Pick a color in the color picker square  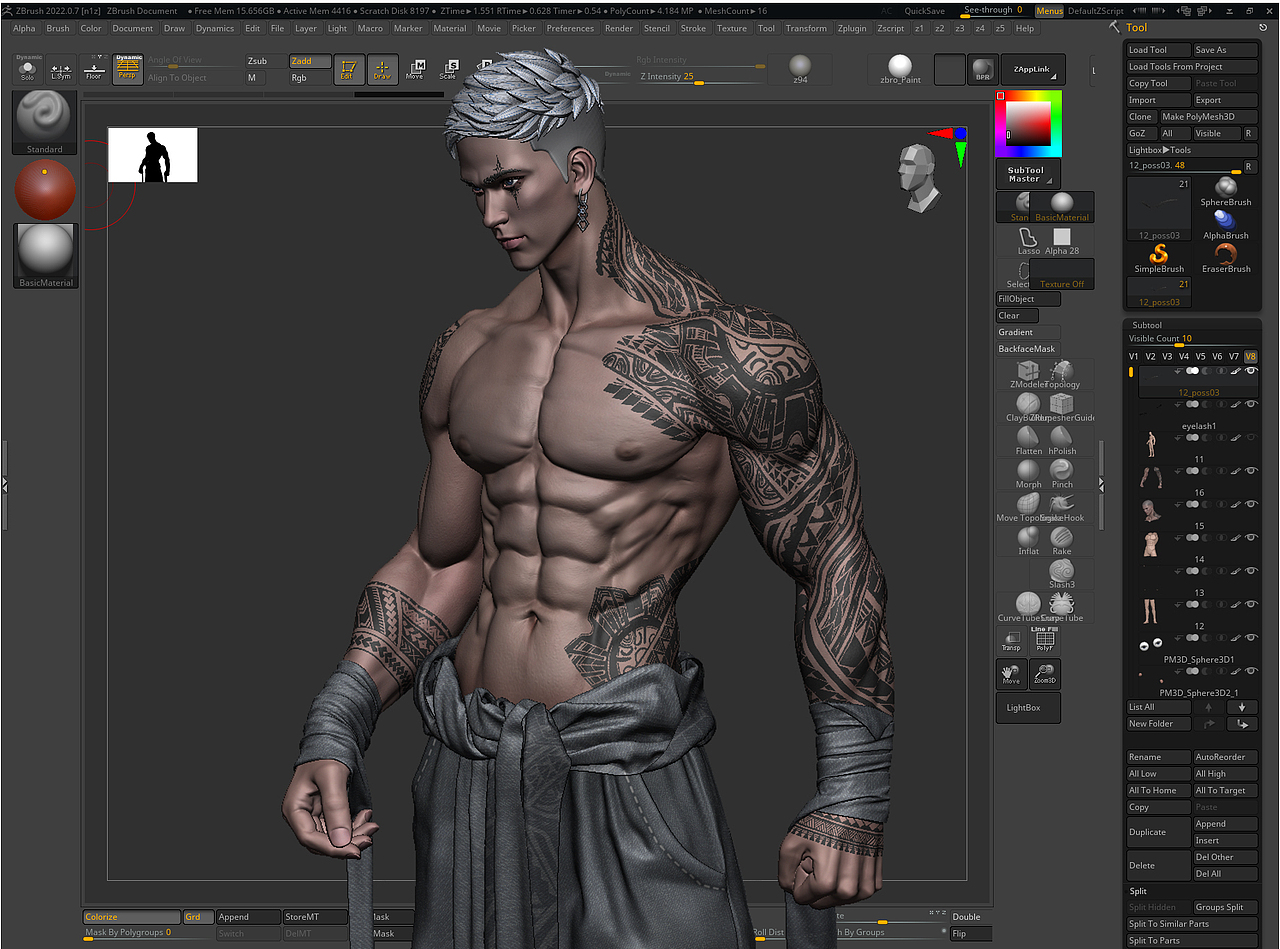(x=1028, y=124)
